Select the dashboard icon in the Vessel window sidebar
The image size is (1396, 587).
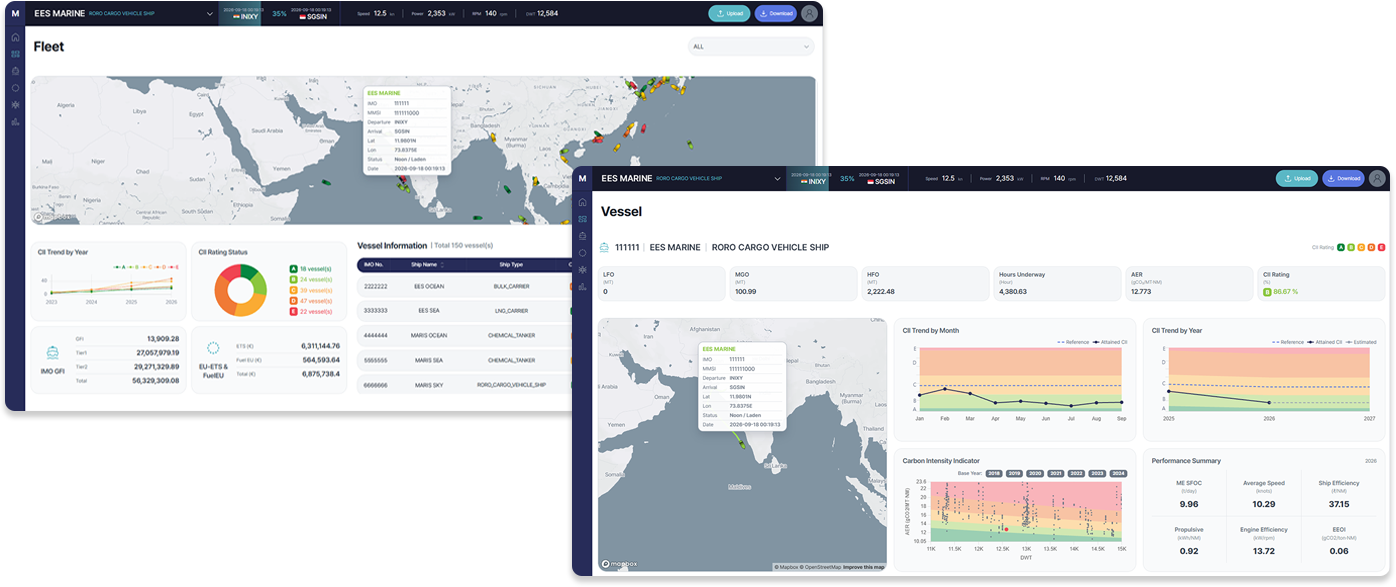582,219
